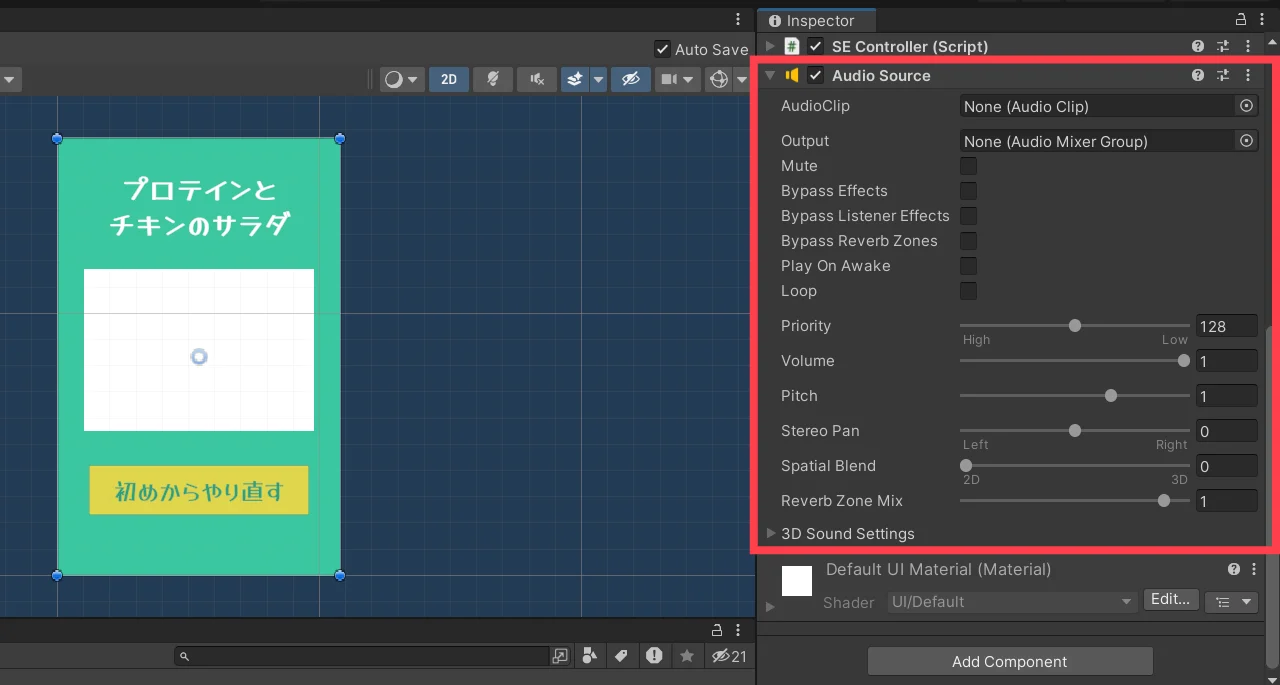Click the Audio Source speaker icon
The image size is (1280, 685).
(x=792, y=75)
